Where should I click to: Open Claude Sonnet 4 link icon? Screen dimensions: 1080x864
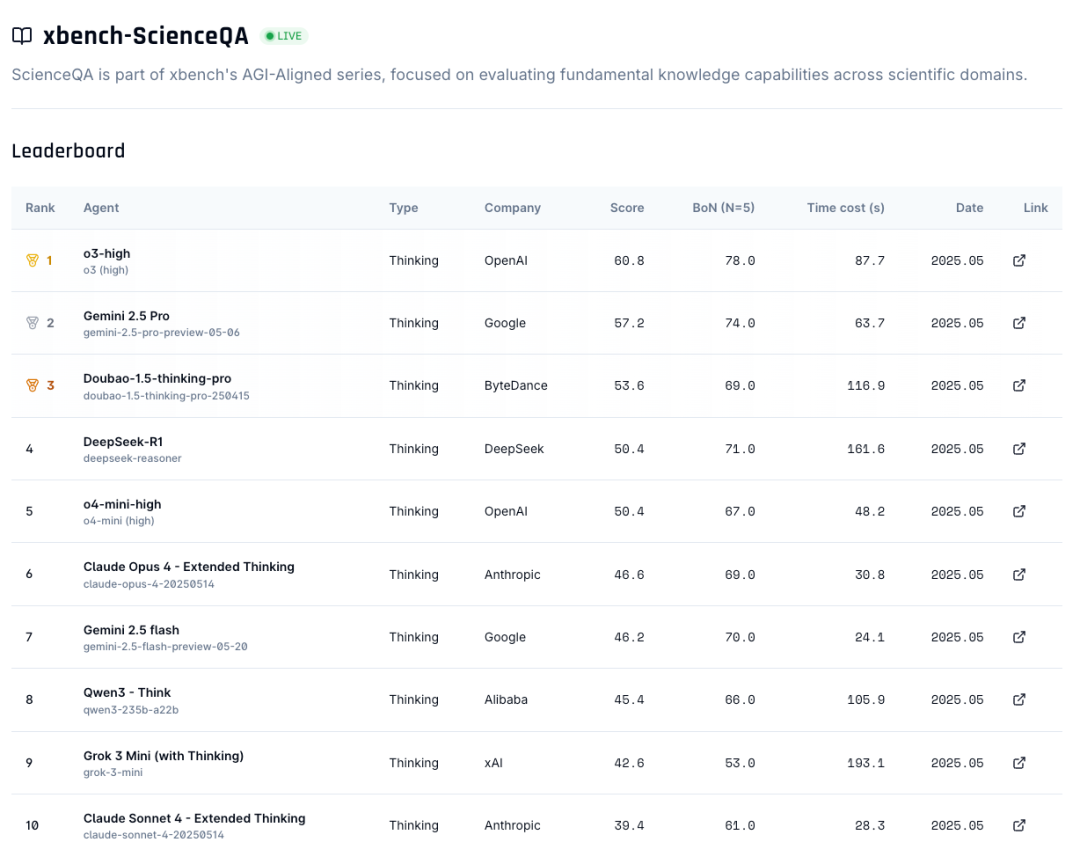(x=1019, y=825)
